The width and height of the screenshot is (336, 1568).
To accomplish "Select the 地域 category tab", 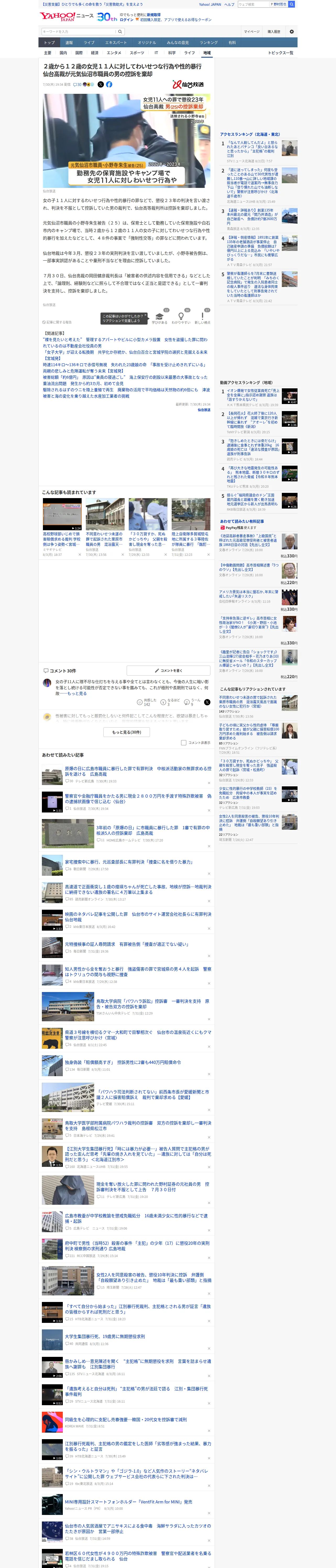I will coord(207,53).
